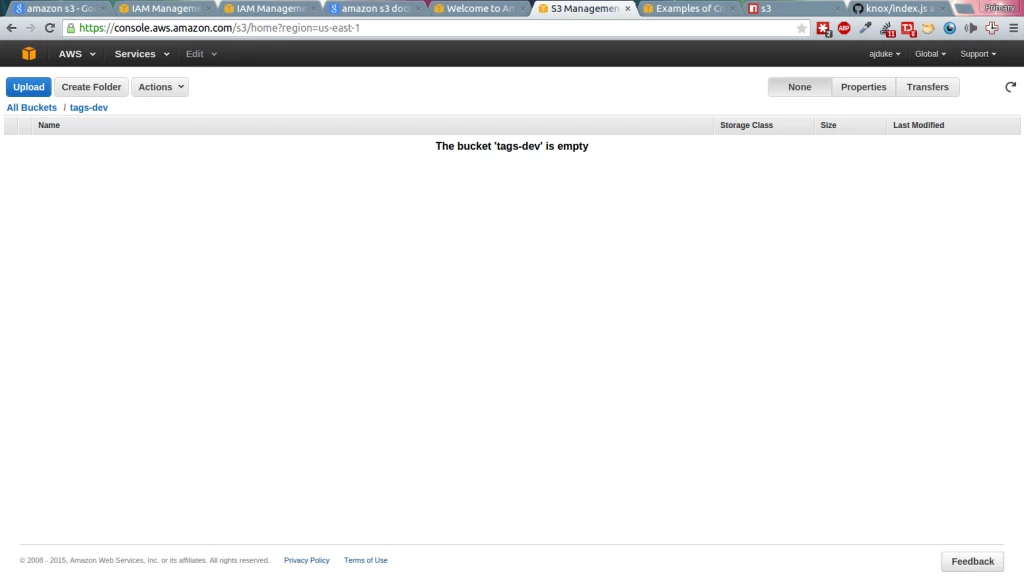Screen dimensions: 1024x578
Task: Click the AWS orange cube logo
Action: coord(29,54)
